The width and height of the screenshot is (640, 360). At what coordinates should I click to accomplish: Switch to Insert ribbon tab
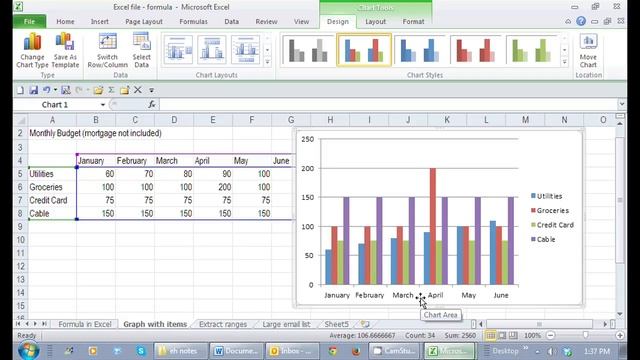[100, 22]
